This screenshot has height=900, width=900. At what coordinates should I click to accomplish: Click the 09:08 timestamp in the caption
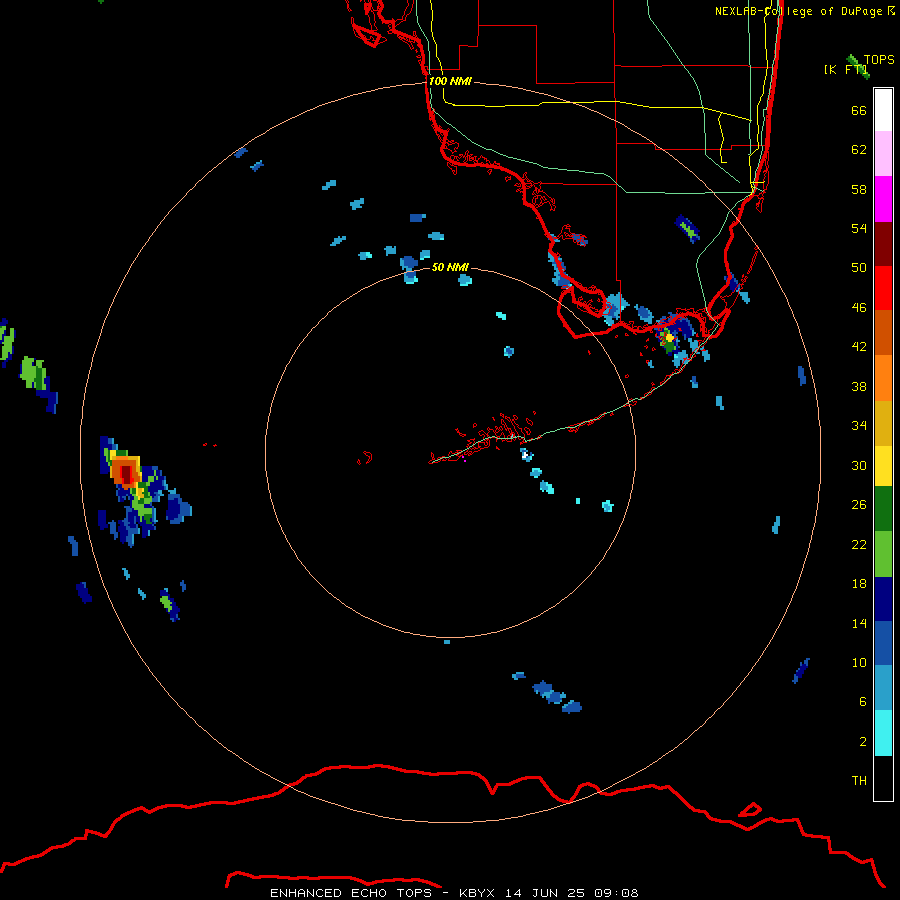click(x=616, y=893)
